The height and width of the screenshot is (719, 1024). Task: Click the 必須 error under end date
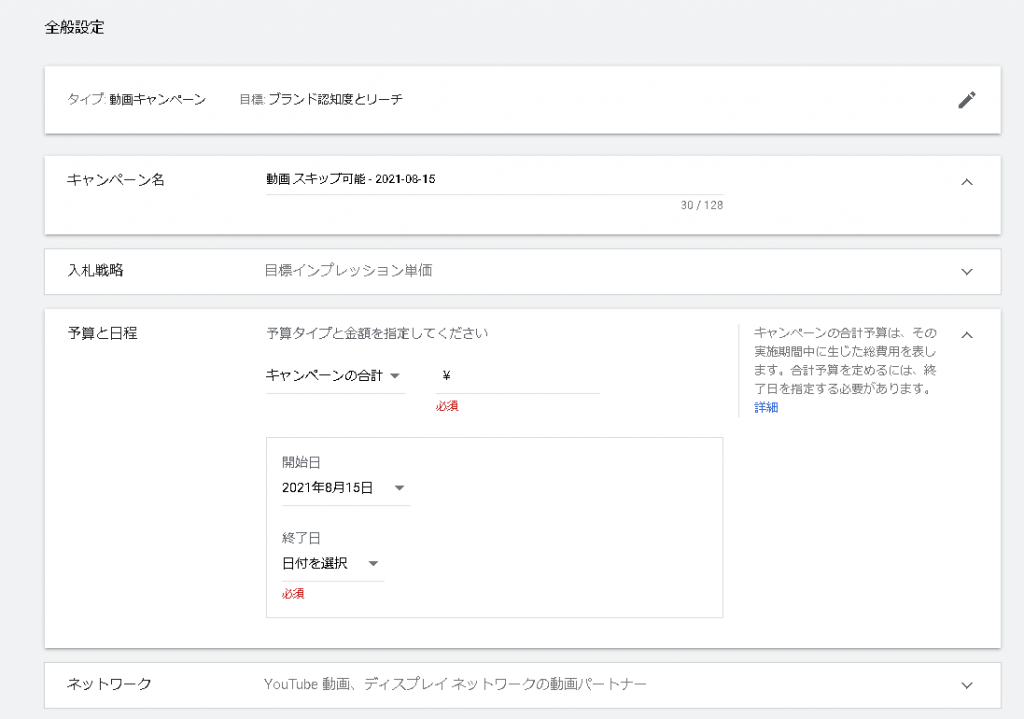point(293,594)
